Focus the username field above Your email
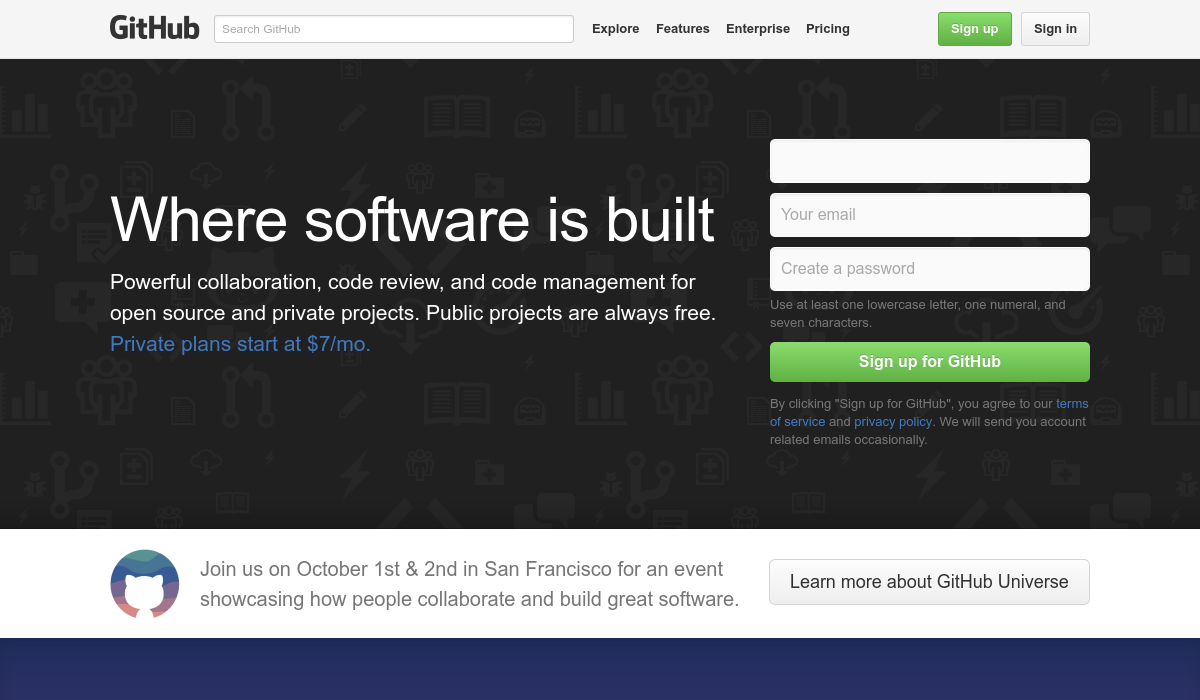This screenshot has width=1200, height=700. (930, 161)
